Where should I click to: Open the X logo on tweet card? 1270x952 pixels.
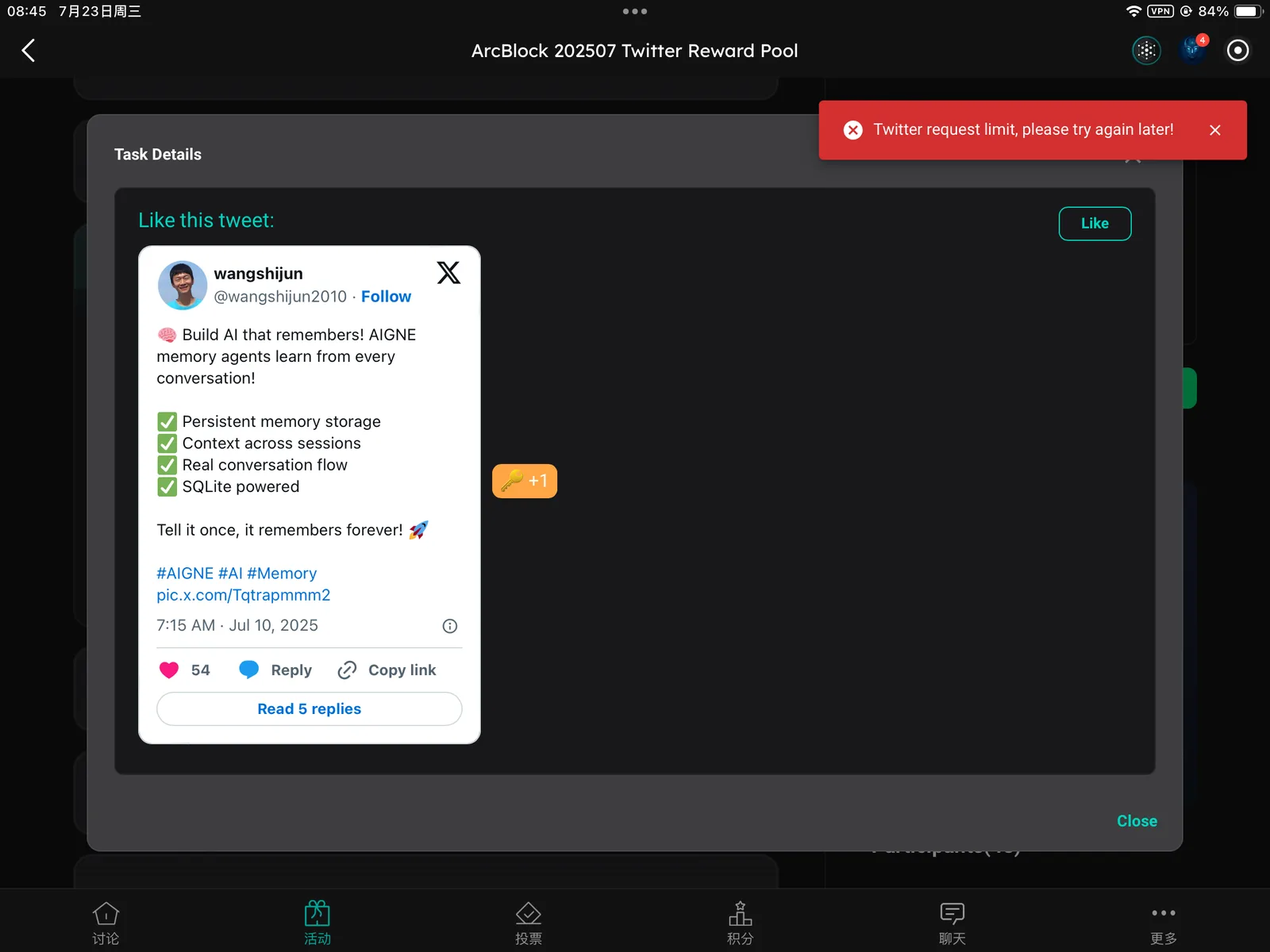pos(448,273)
